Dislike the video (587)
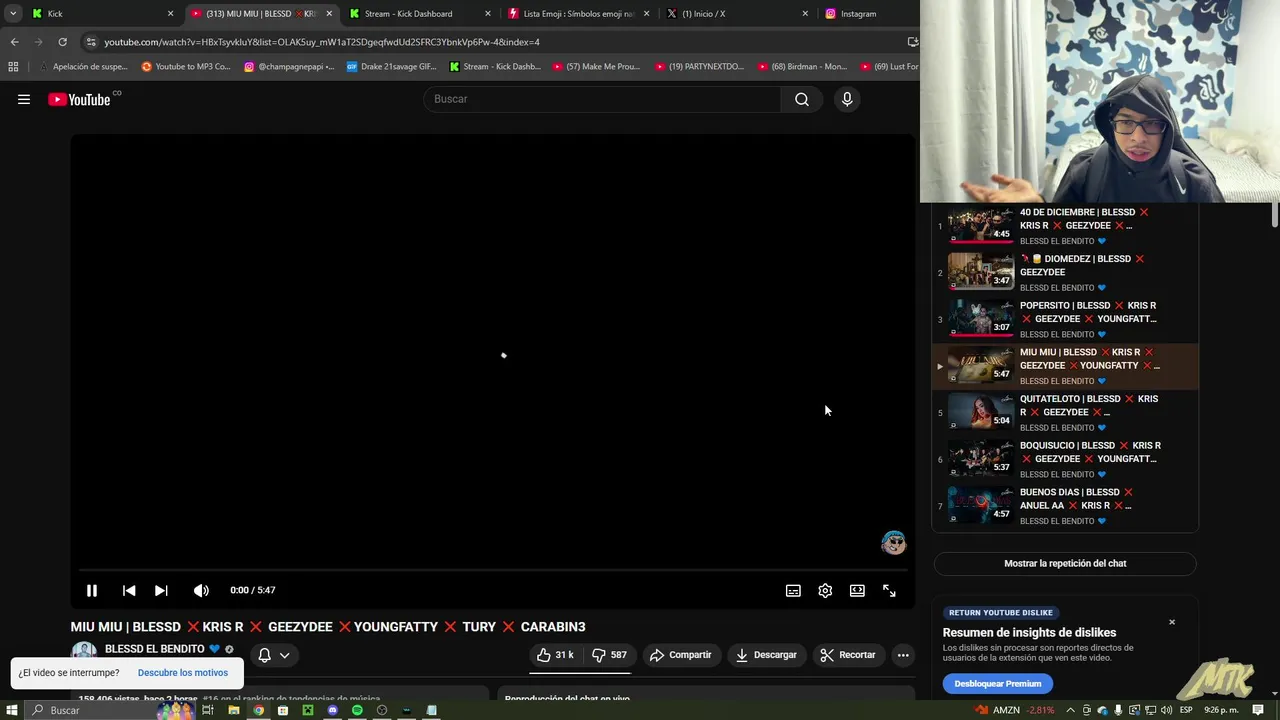Image resolution: width=1280 pixels, height=720 pixels. click(610, 655)
